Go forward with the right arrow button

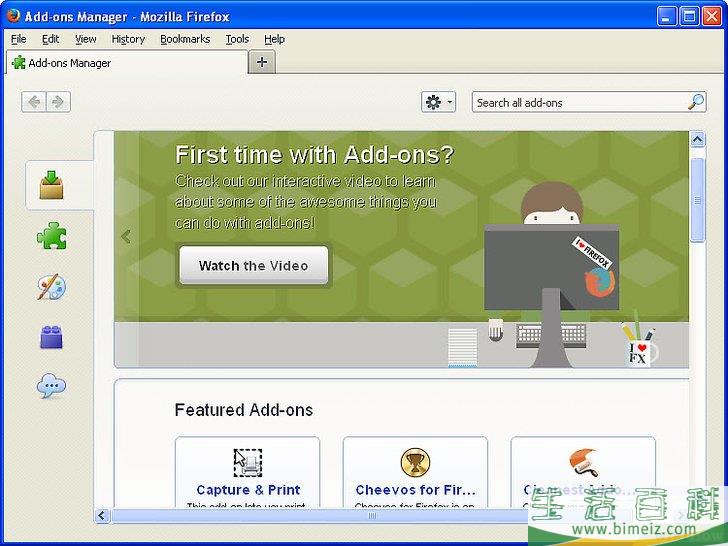pyautogui.click(x=58, y=102)
